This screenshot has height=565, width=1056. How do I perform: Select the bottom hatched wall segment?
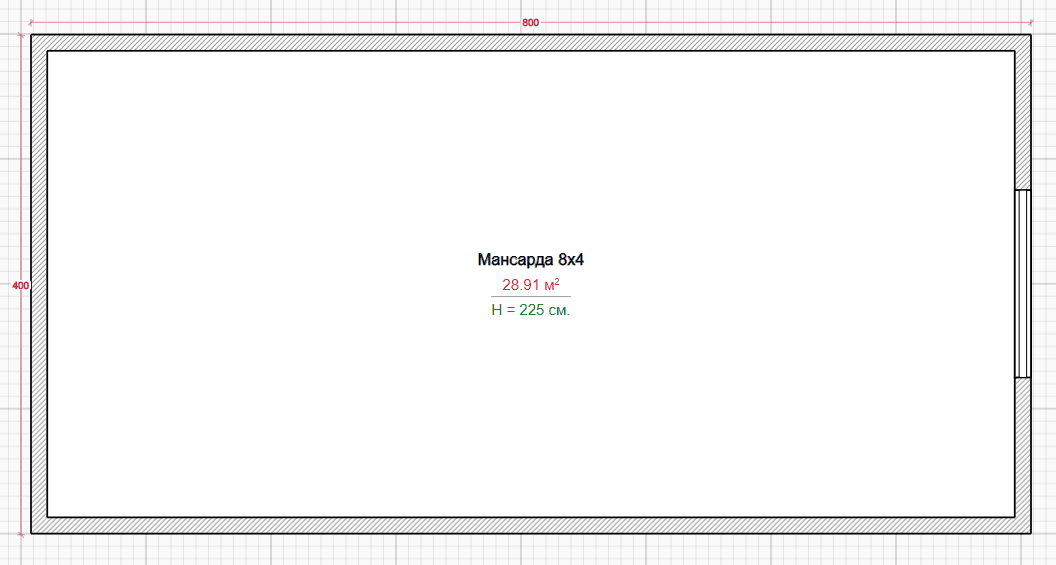coord(531,525)
